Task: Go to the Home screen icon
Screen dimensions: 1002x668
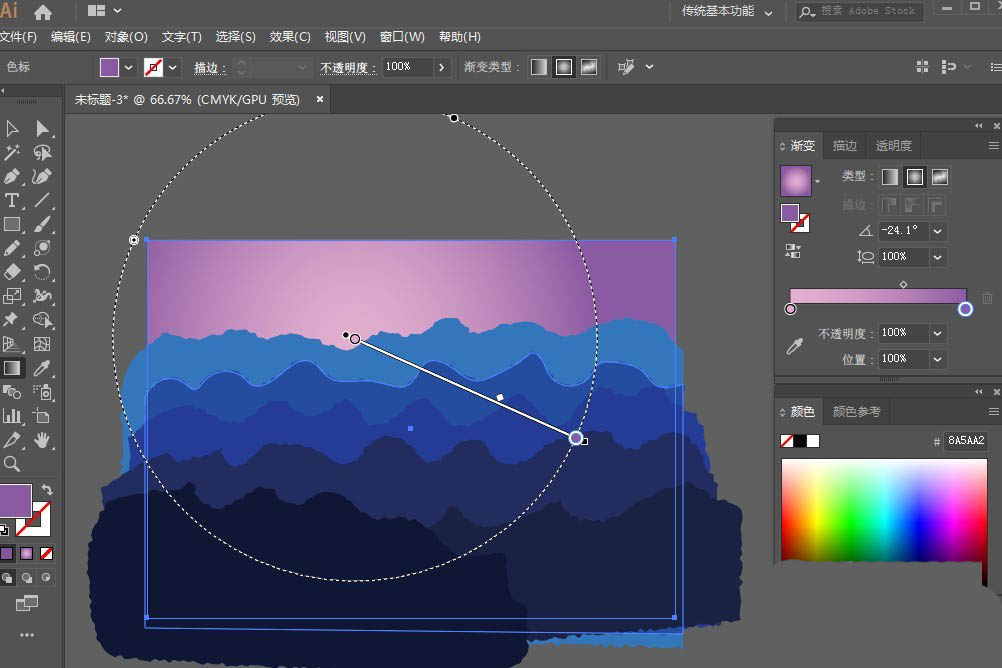Action: tap(43, 12)
